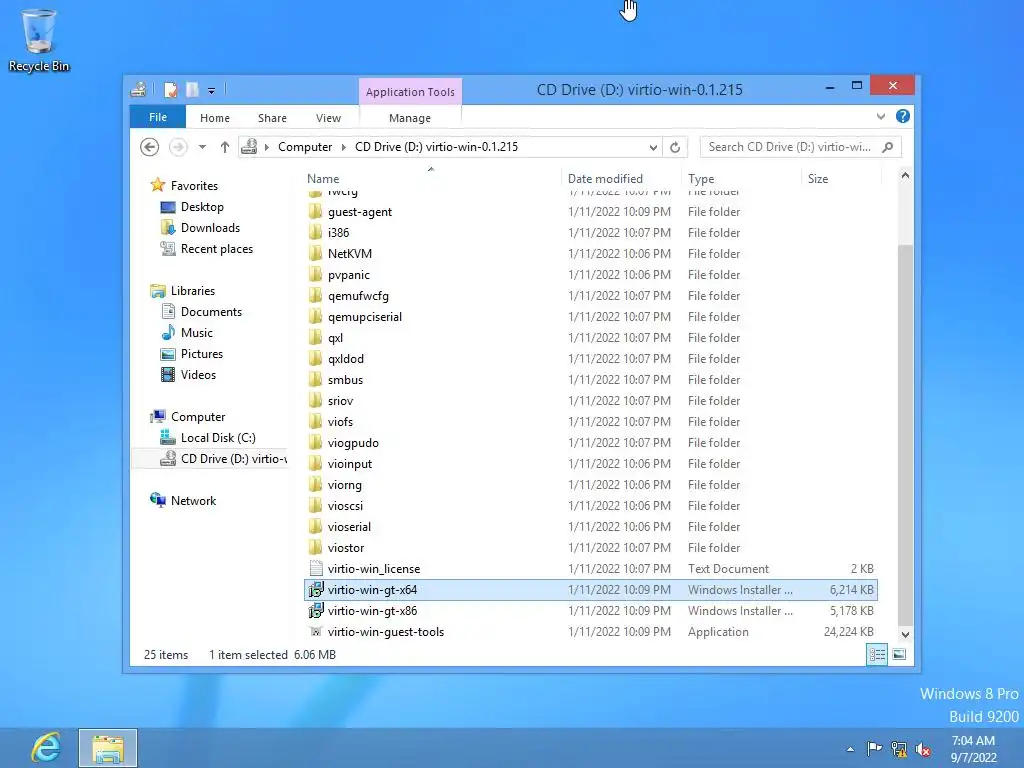Expand the ribbon with the chevron
The image size is (1024, 768).
tap(881, 116)
